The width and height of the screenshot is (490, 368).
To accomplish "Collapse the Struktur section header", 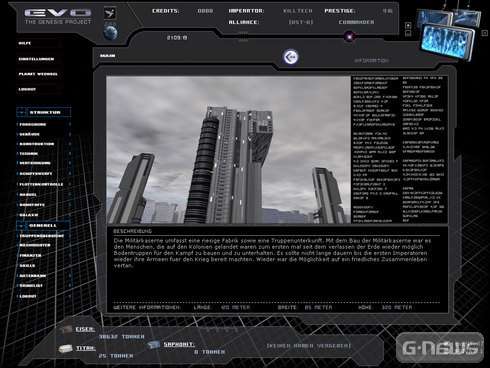I will 44,113.
